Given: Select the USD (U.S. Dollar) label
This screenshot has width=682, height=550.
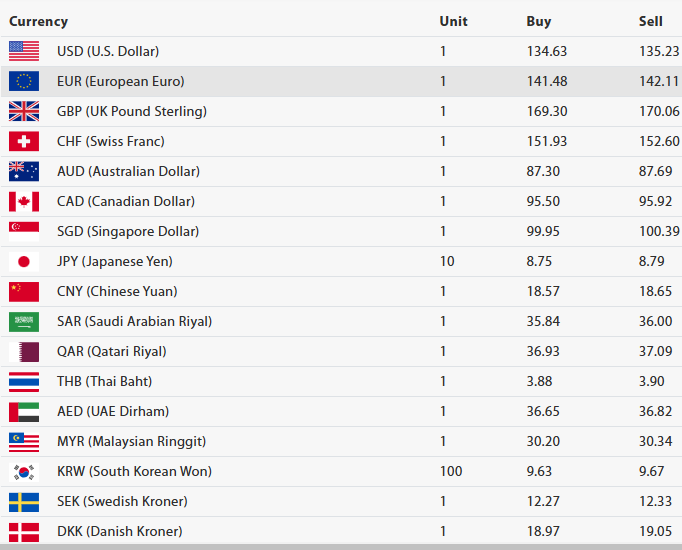Looking at the screenshot, I should (x=108, y=51).
